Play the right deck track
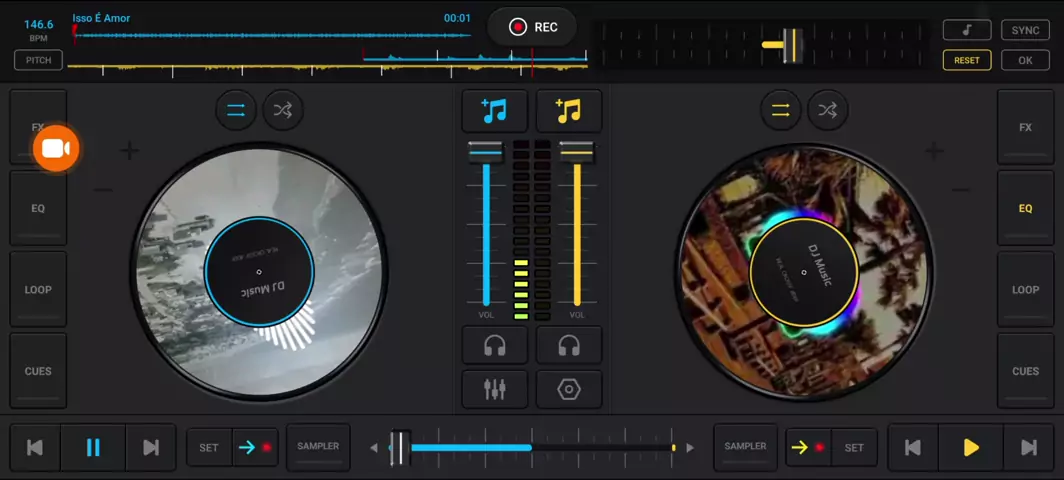1064x480 pixels. [x=971, y=447]
